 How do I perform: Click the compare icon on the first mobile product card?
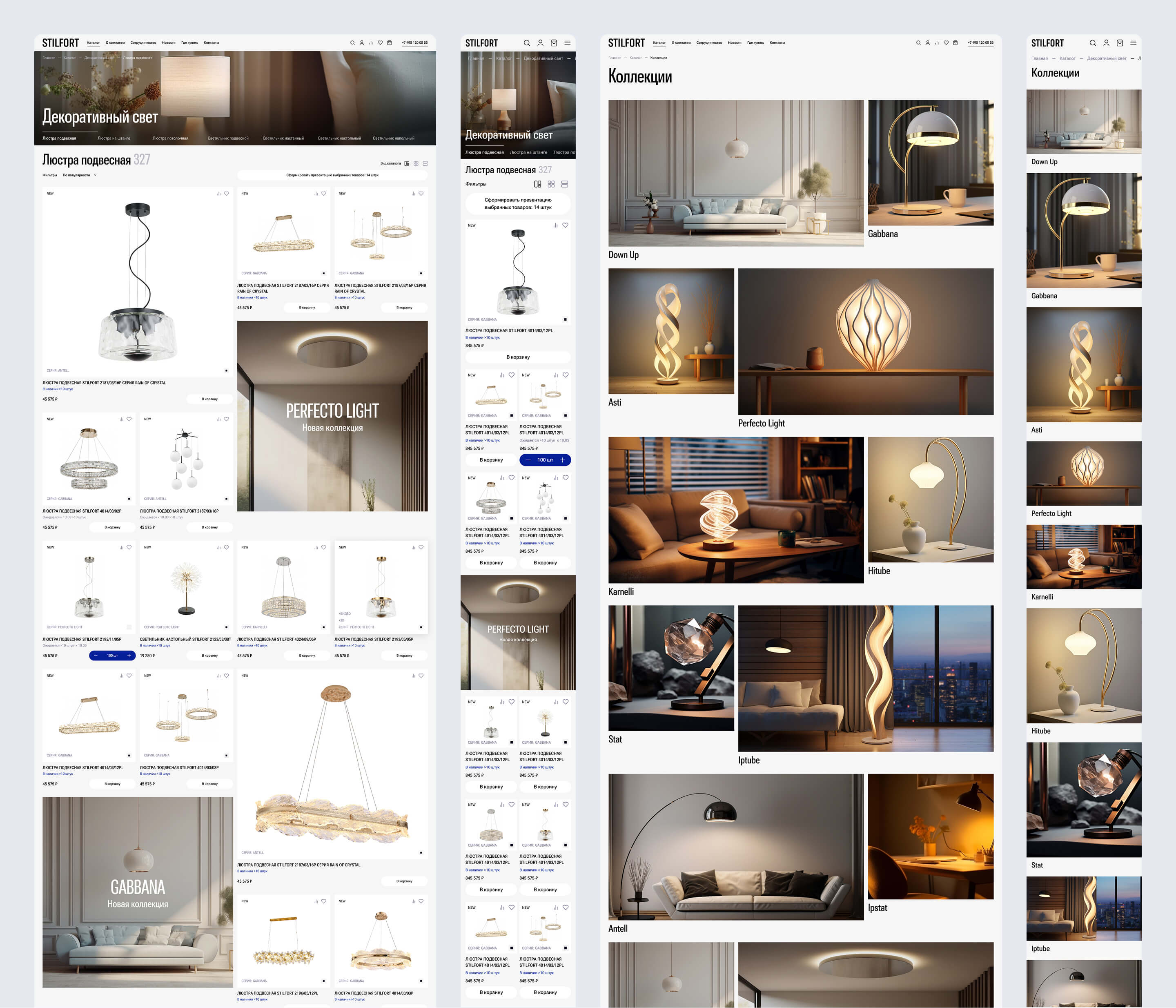556,225
